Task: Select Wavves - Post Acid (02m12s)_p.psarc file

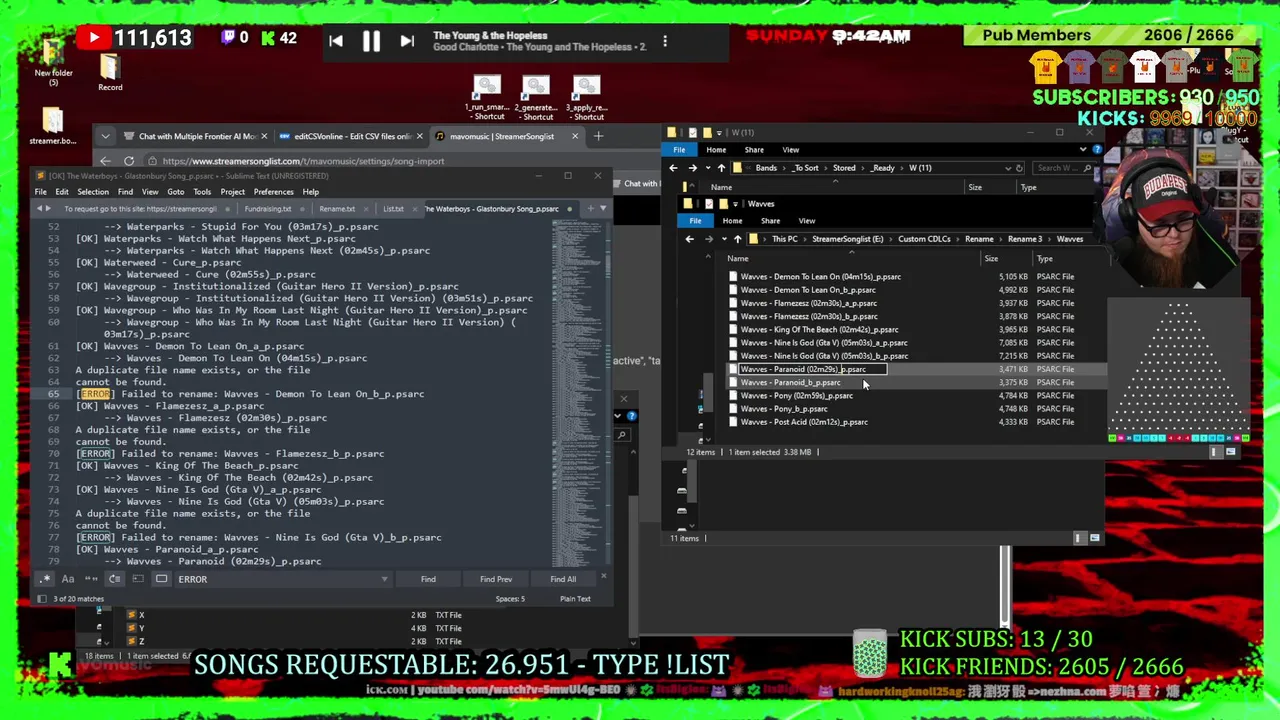Action: 804,422
